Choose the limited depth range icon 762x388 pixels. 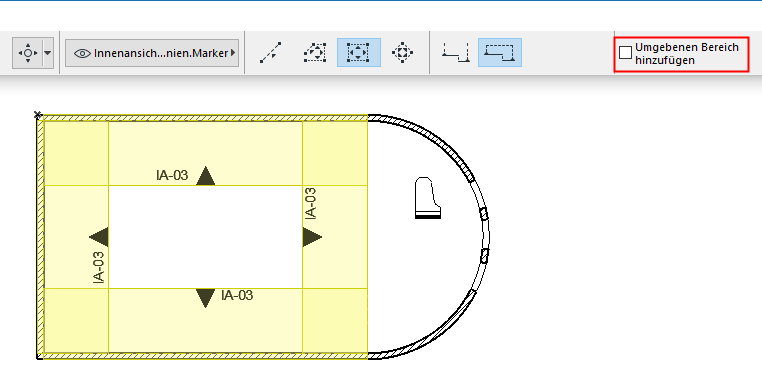point(500,53)
